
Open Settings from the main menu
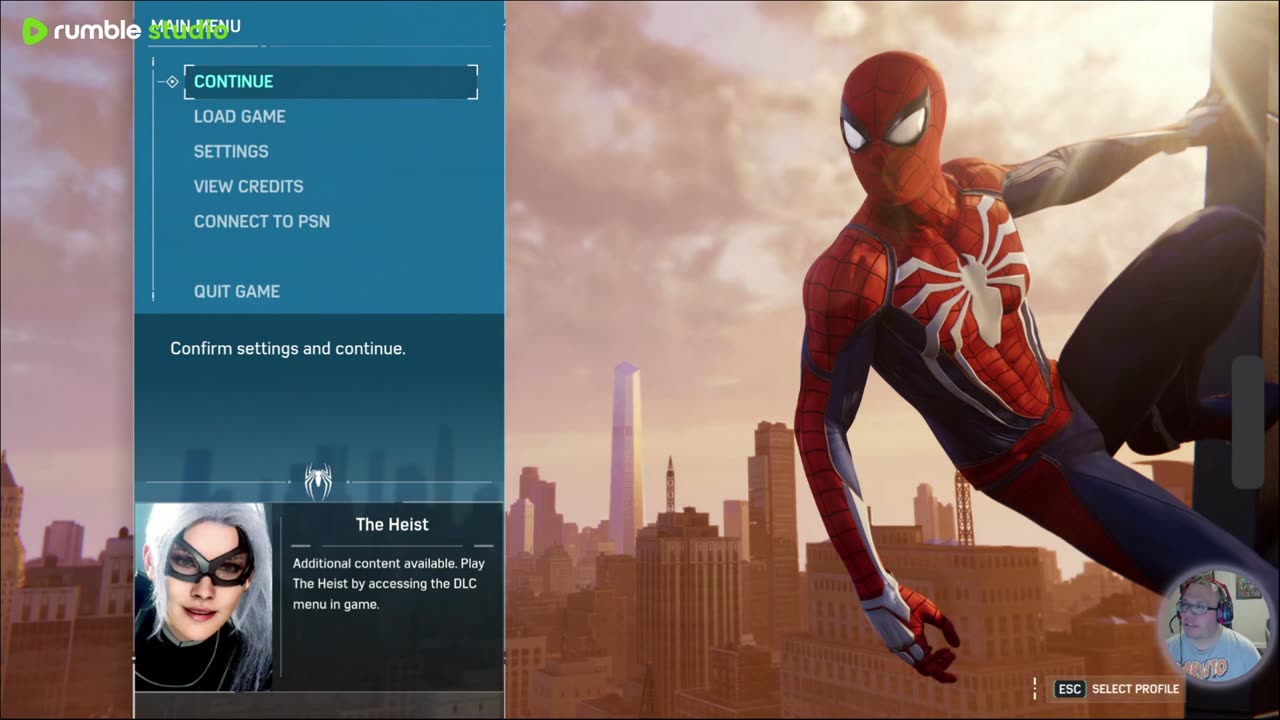(231, 152)
